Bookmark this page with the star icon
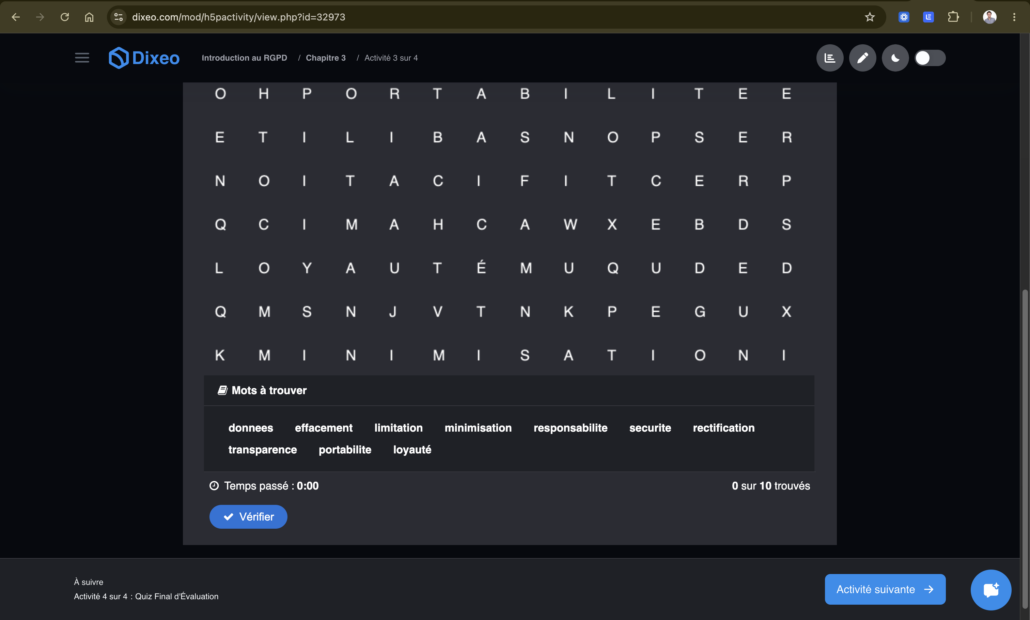This screenshot has width=1030, height=620. tap(870, 17)
